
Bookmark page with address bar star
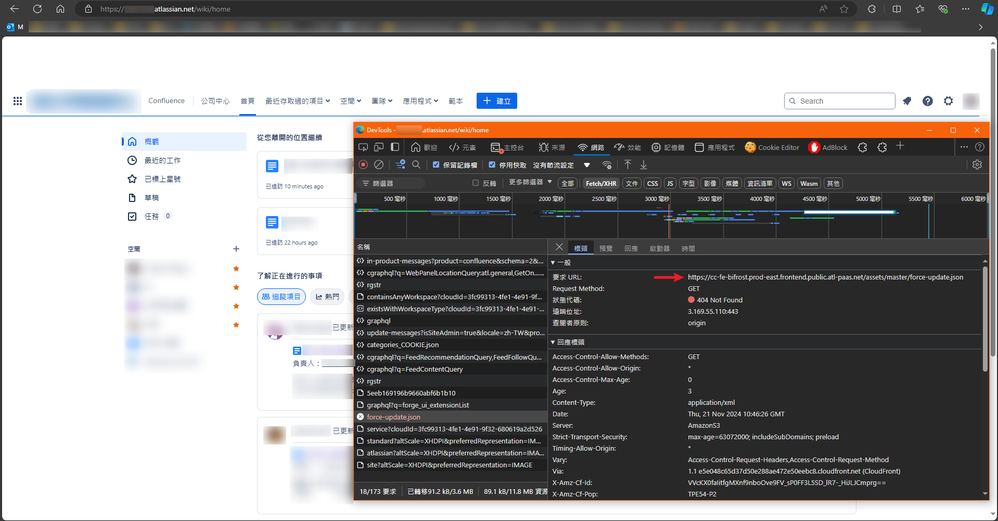tap(844, 9)
